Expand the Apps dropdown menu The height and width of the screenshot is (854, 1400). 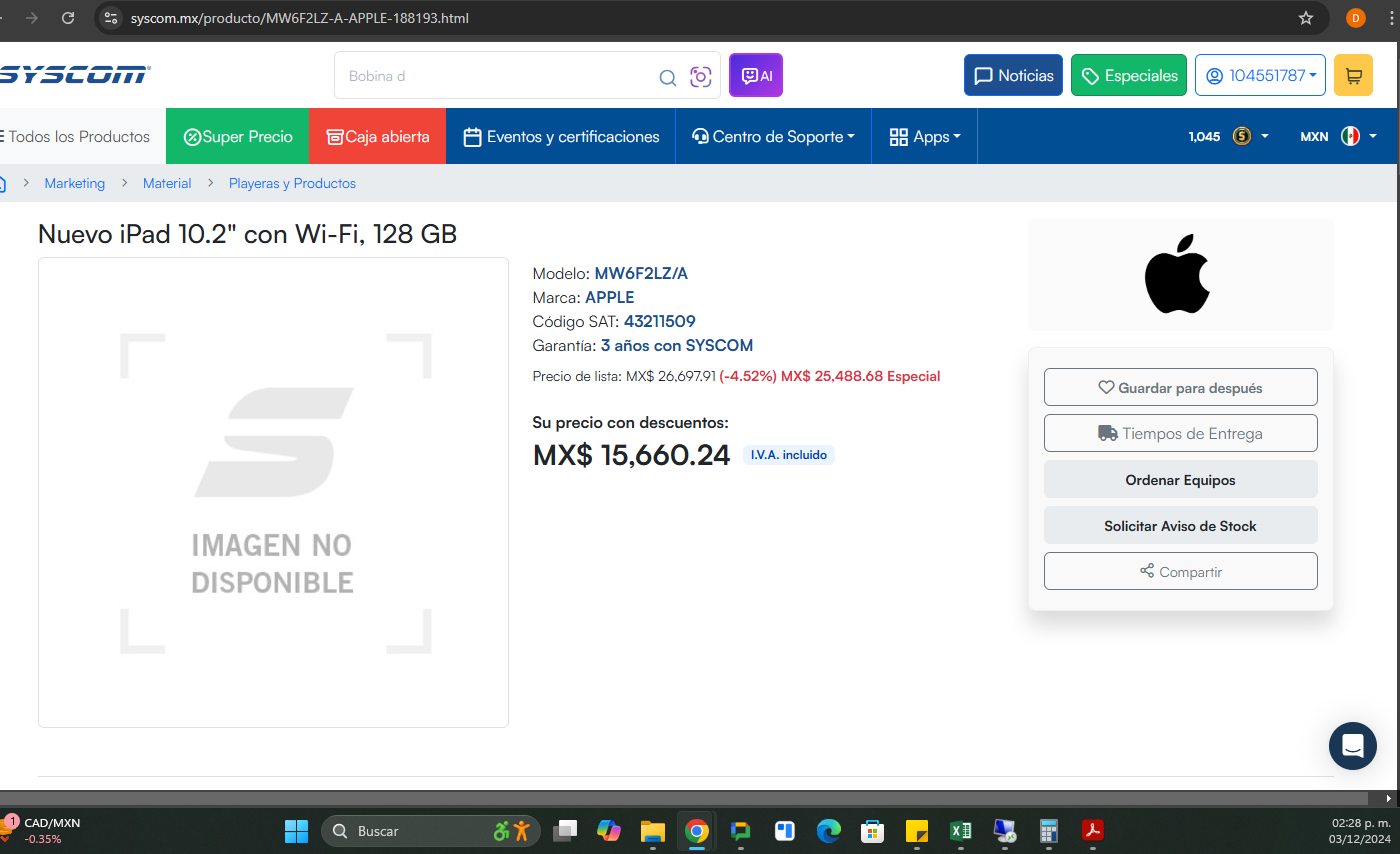click(x=925, y=136)
